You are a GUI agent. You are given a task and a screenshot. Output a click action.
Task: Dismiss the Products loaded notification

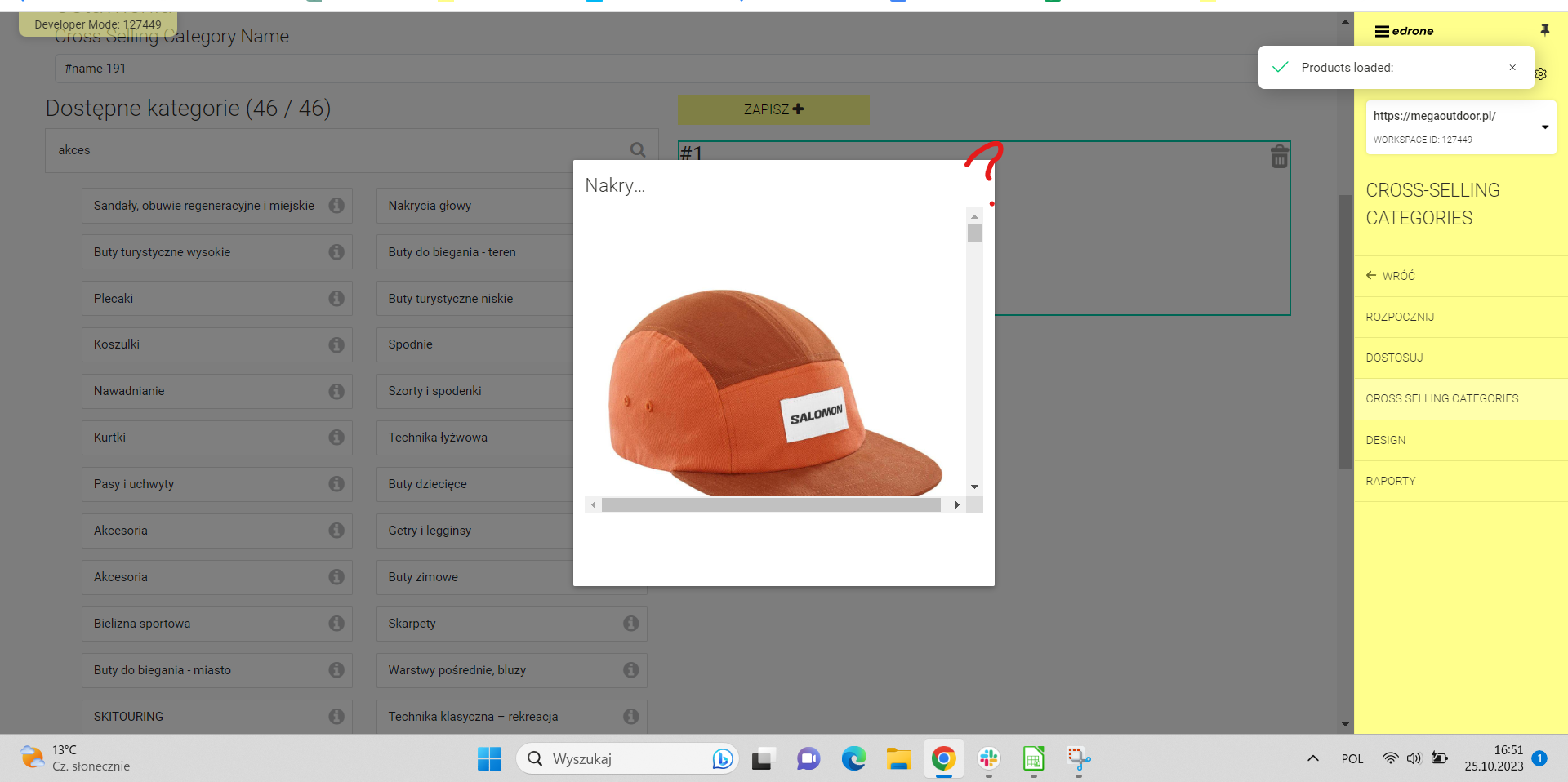click(x=1512, y=68)
